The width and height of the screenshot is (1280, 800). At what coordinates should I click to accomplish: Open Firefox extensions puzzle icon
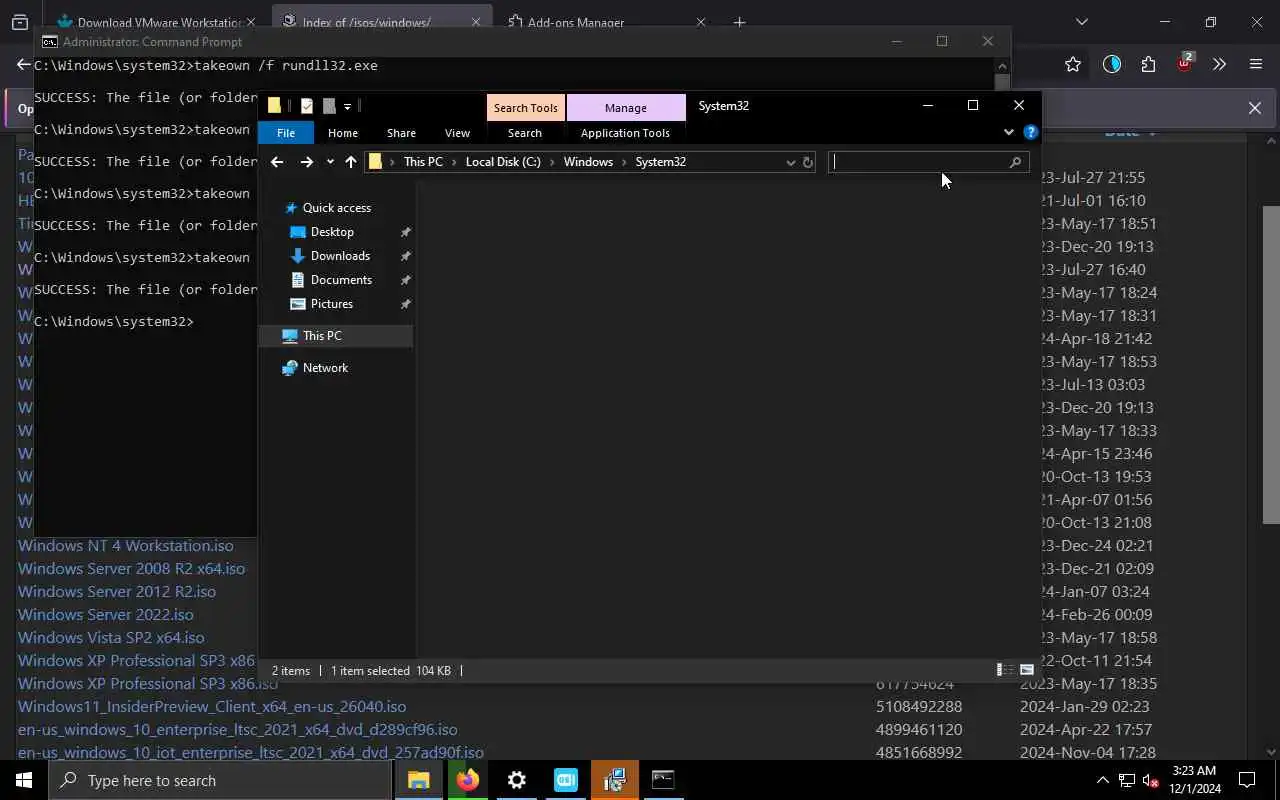1148,64
